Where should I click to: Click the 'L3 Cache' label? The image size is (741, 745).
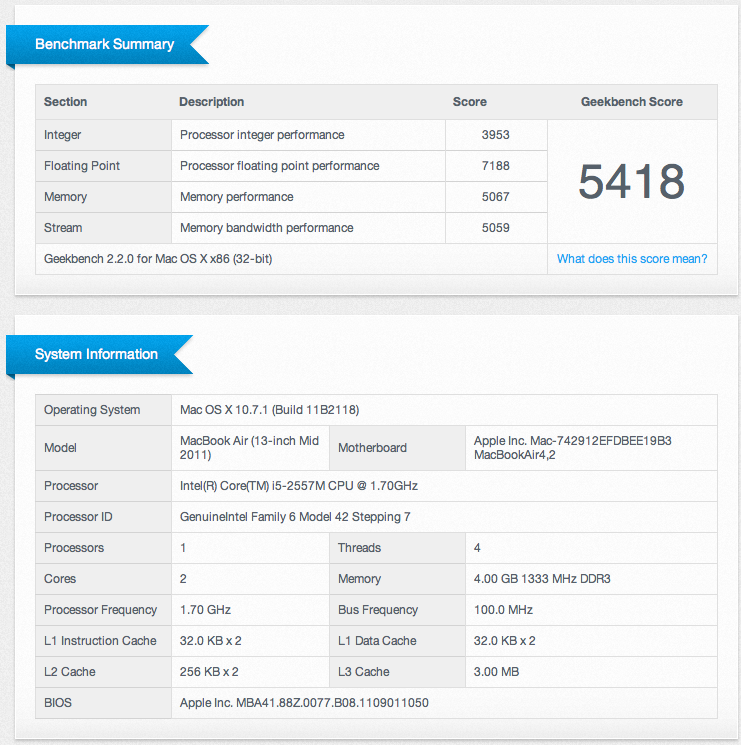pyautogui.click(x=363, y=672)
